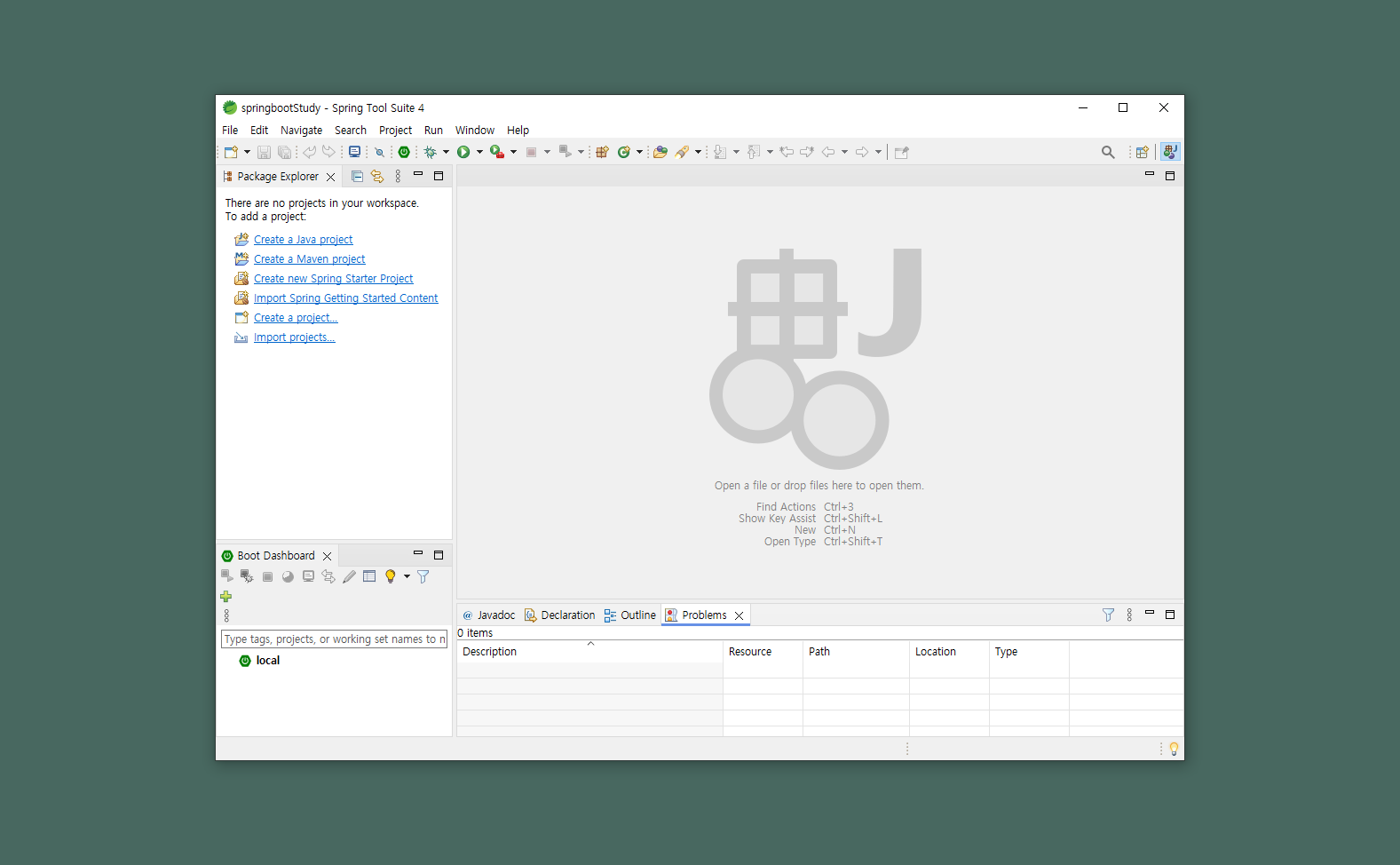Click the green Run play button
Image resolution: width=1400 pixels, height=865 pixels.
pyautogui.click(x=463, y=152)
